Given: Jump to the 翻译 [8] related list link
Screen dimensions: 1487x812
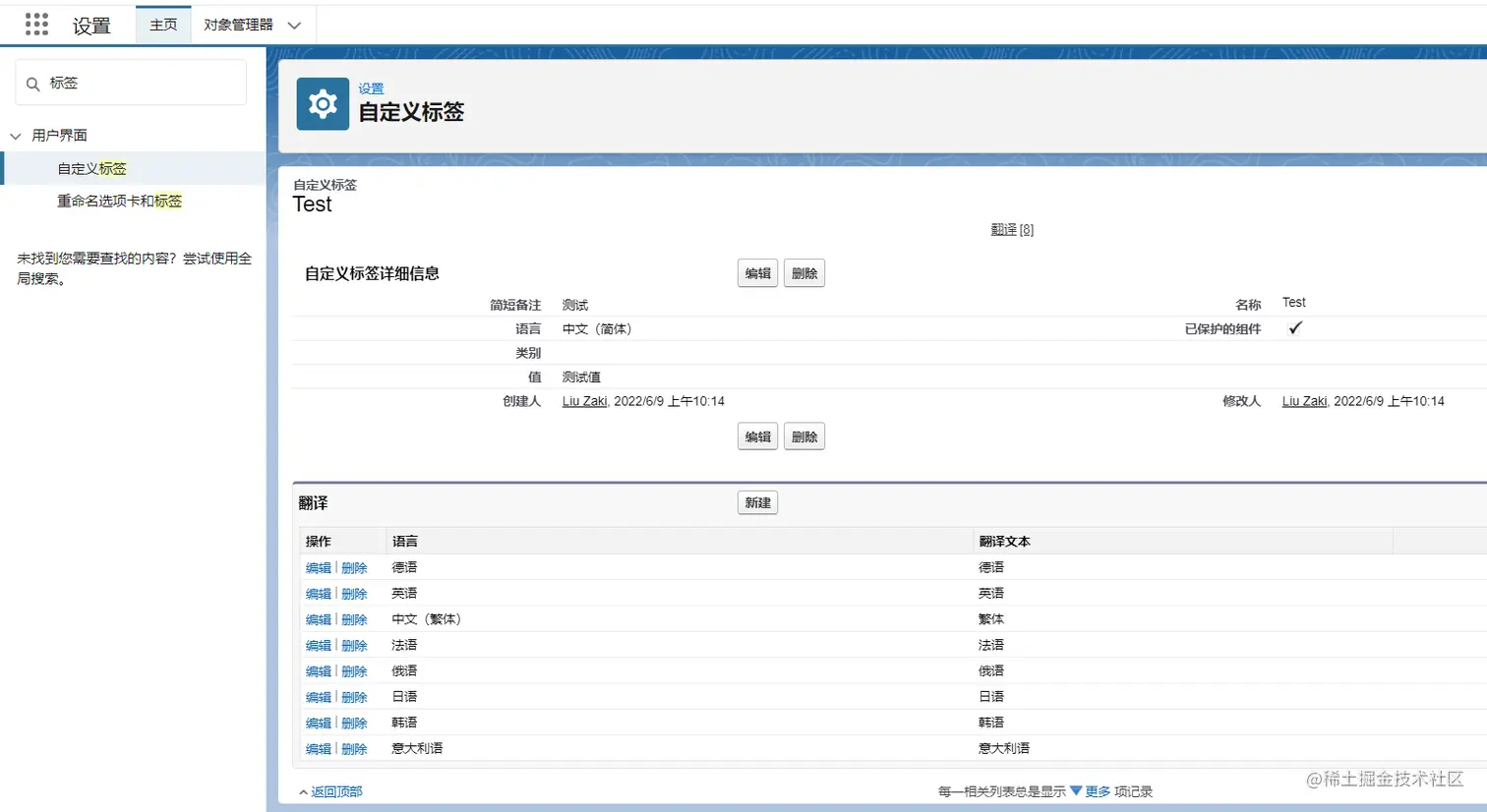Looking at the screenshot, I should point(1012,229).
